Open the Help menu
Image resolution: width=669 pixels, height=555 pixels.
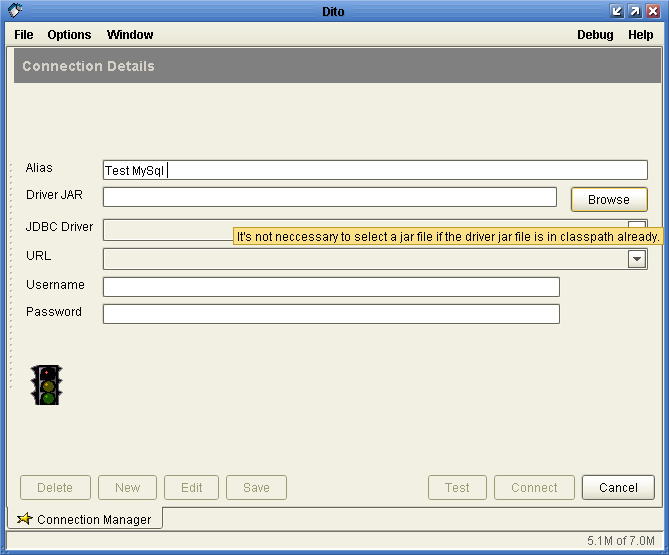(x=640, y=35)
